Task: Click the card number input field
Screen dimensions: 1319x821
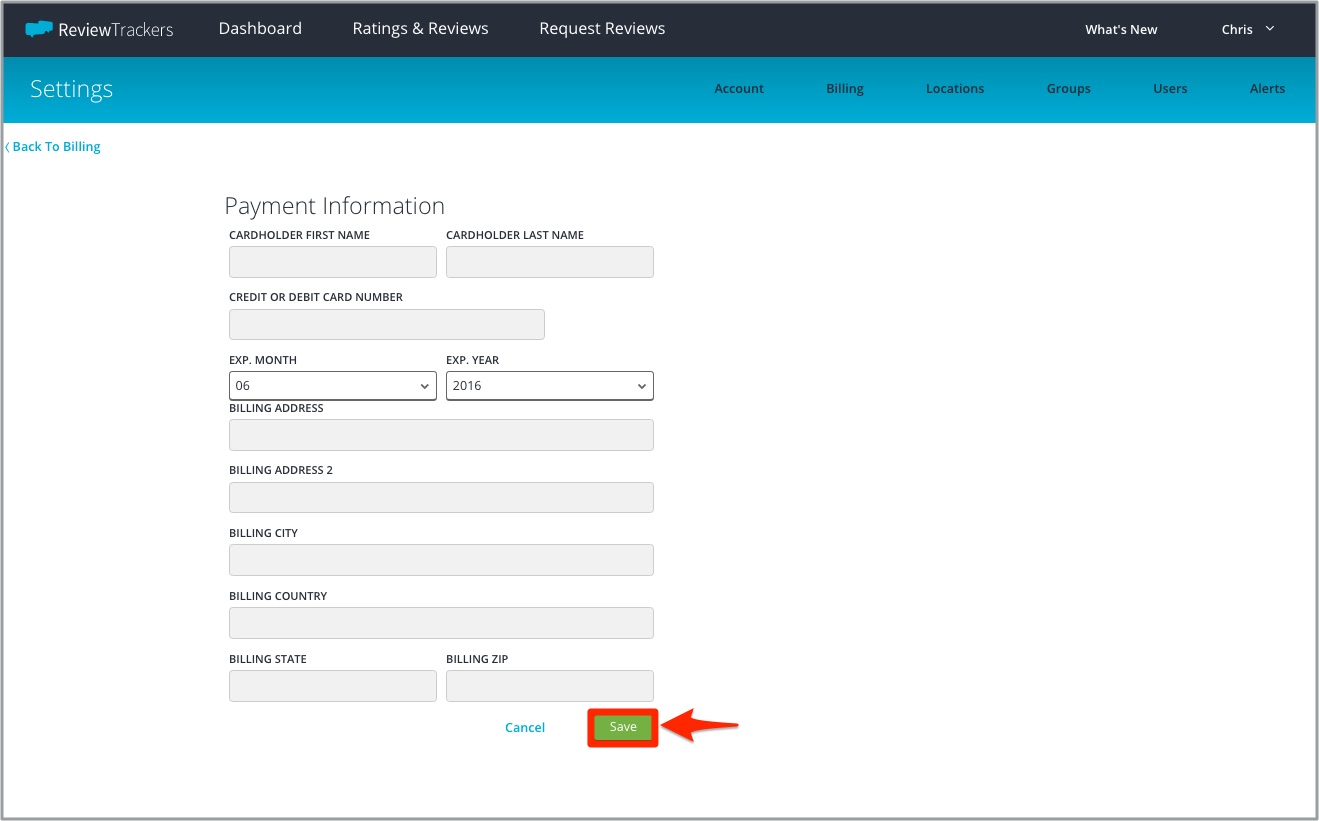Action: (387, 325)
